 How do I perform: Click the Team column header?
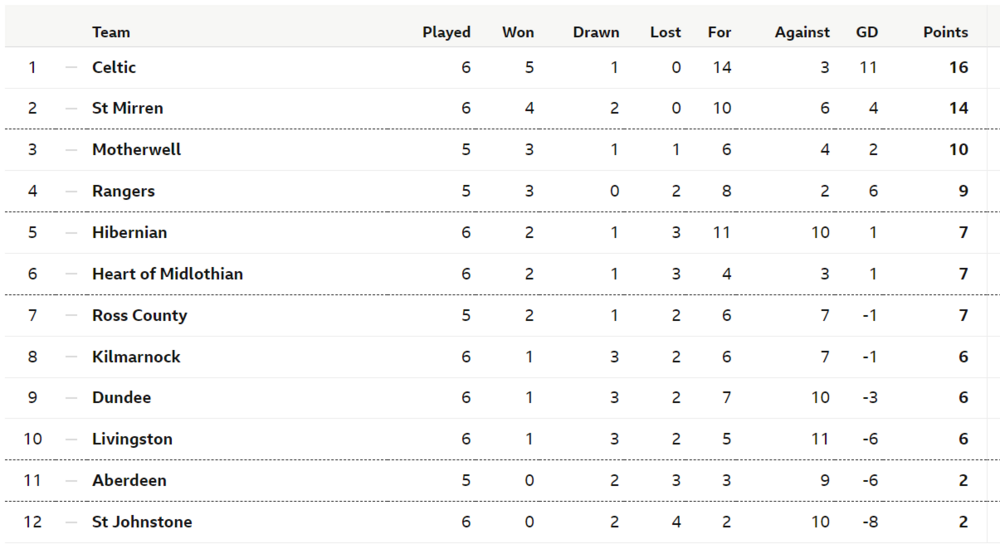(111, 32)
